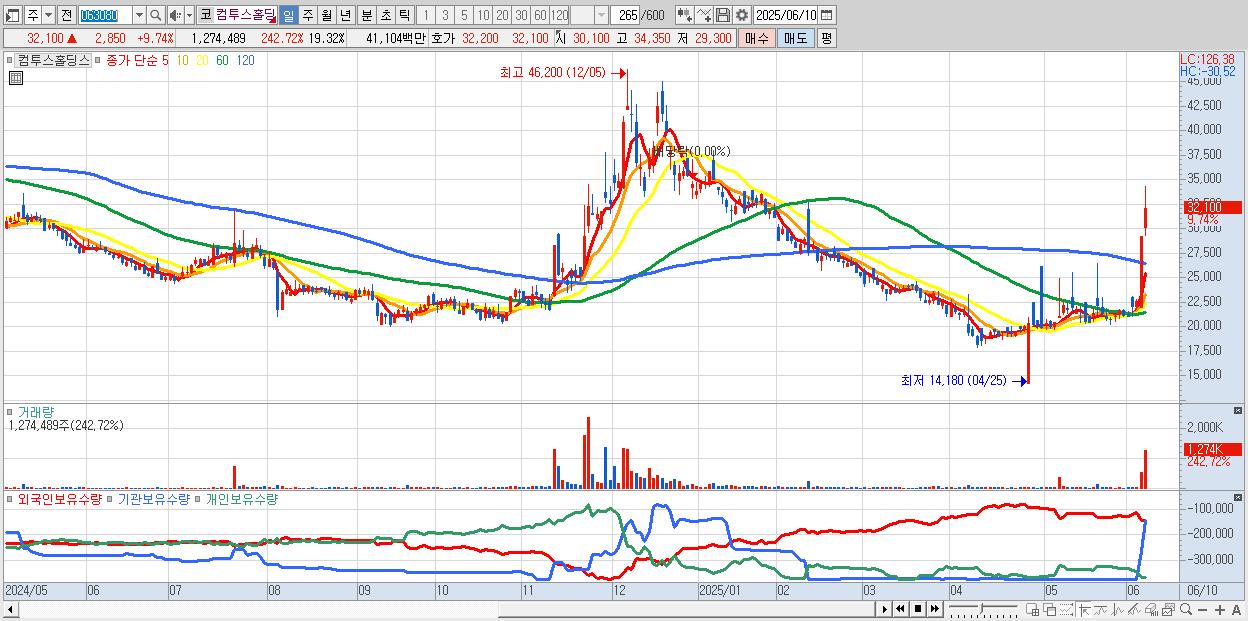Click the rewind button in bottom controls
The image size is (1248, 621).
click(901, 609)
